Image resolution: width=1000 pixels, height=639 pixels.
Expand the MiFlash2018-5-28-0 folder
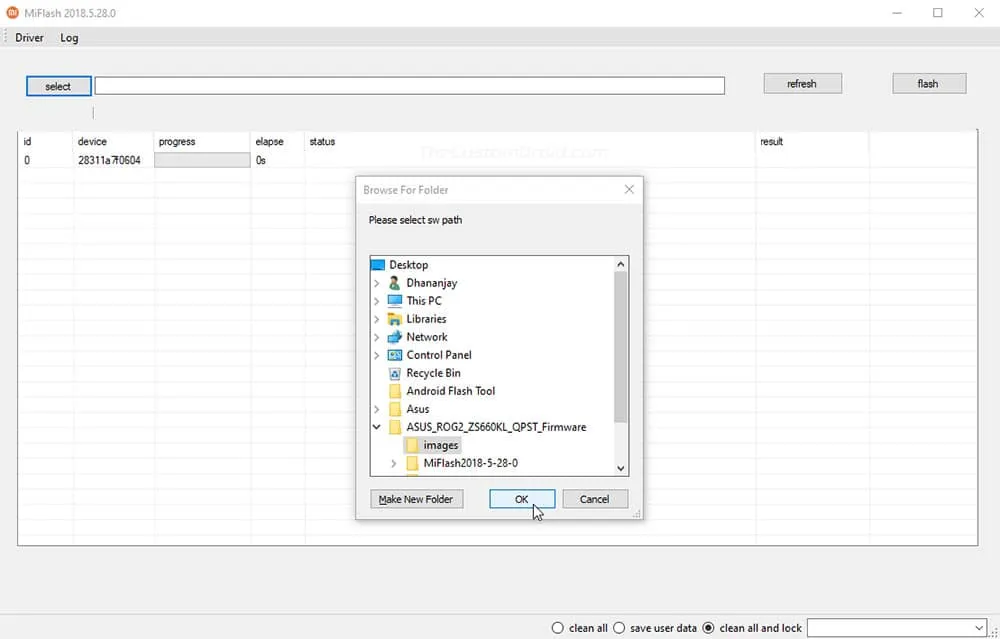tap(393, 463)
